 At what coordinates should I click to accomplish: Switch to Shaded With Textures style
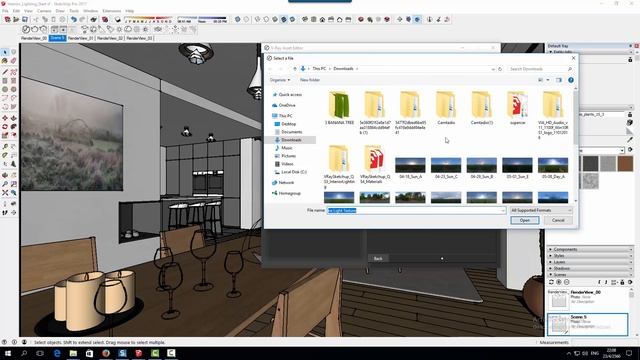pyautogui.click(x=284, y=20)
